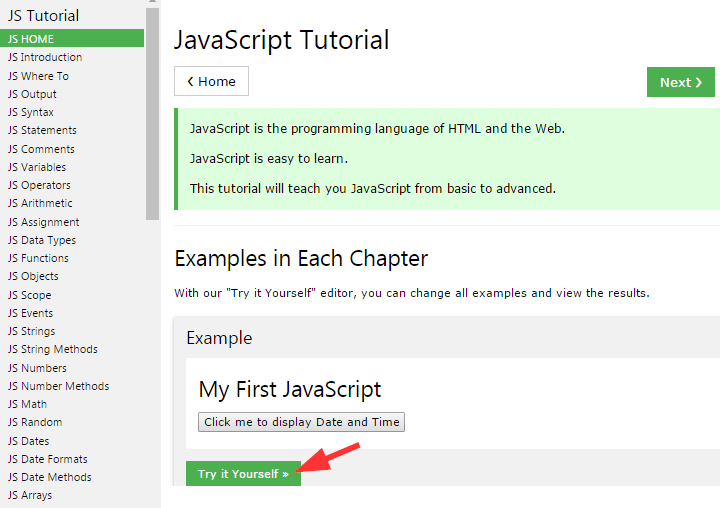Click the sidebar vertical scrollbar thumb
Image resolution: width=720 pixels, height=508 pixels.
click(x=152, y=114)
